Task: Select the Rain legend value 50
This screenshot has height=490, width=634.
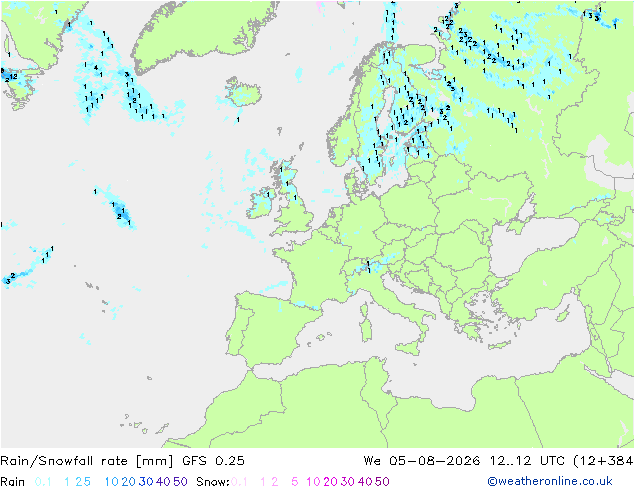Action: coord(180,482)
